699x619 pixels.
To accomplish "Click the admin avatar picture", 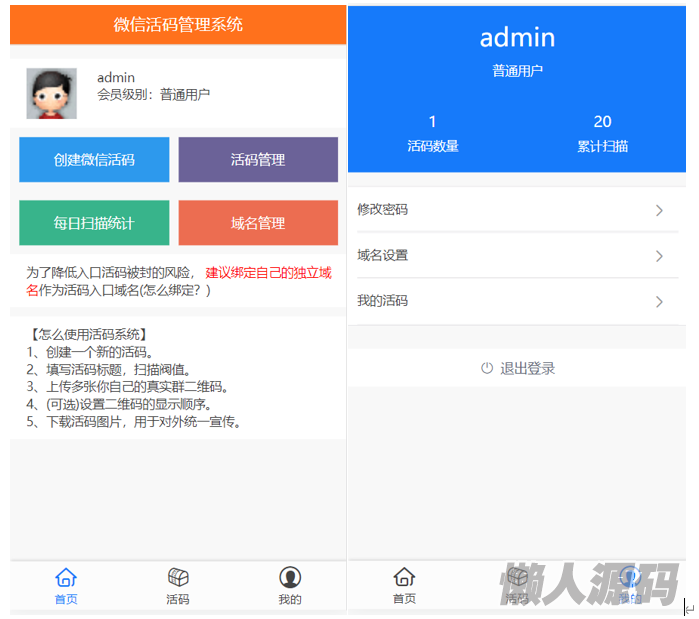I will tap(51, 94).
